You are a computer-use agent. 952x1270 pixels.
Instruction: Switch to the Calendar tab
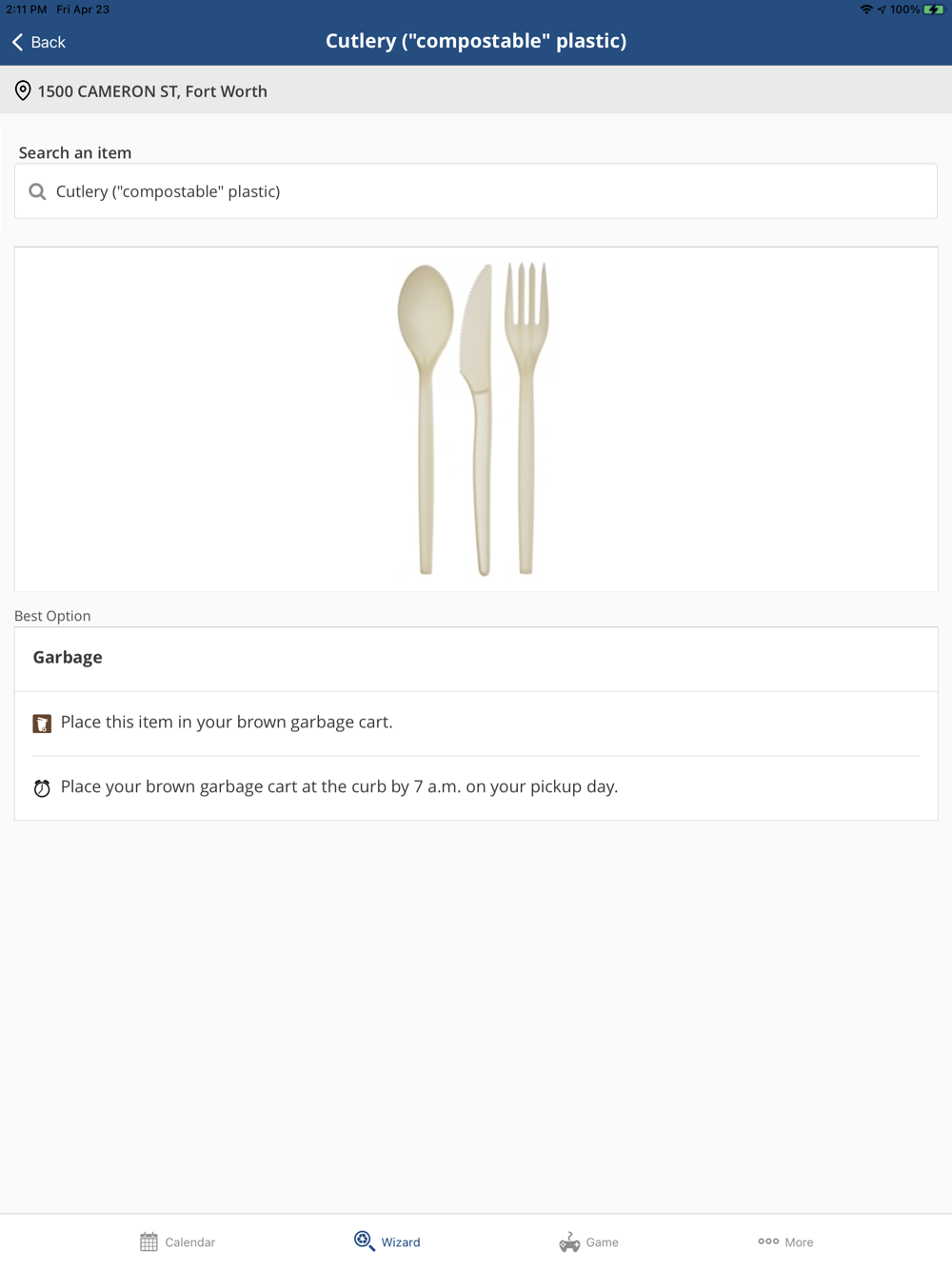(190, 1242)
